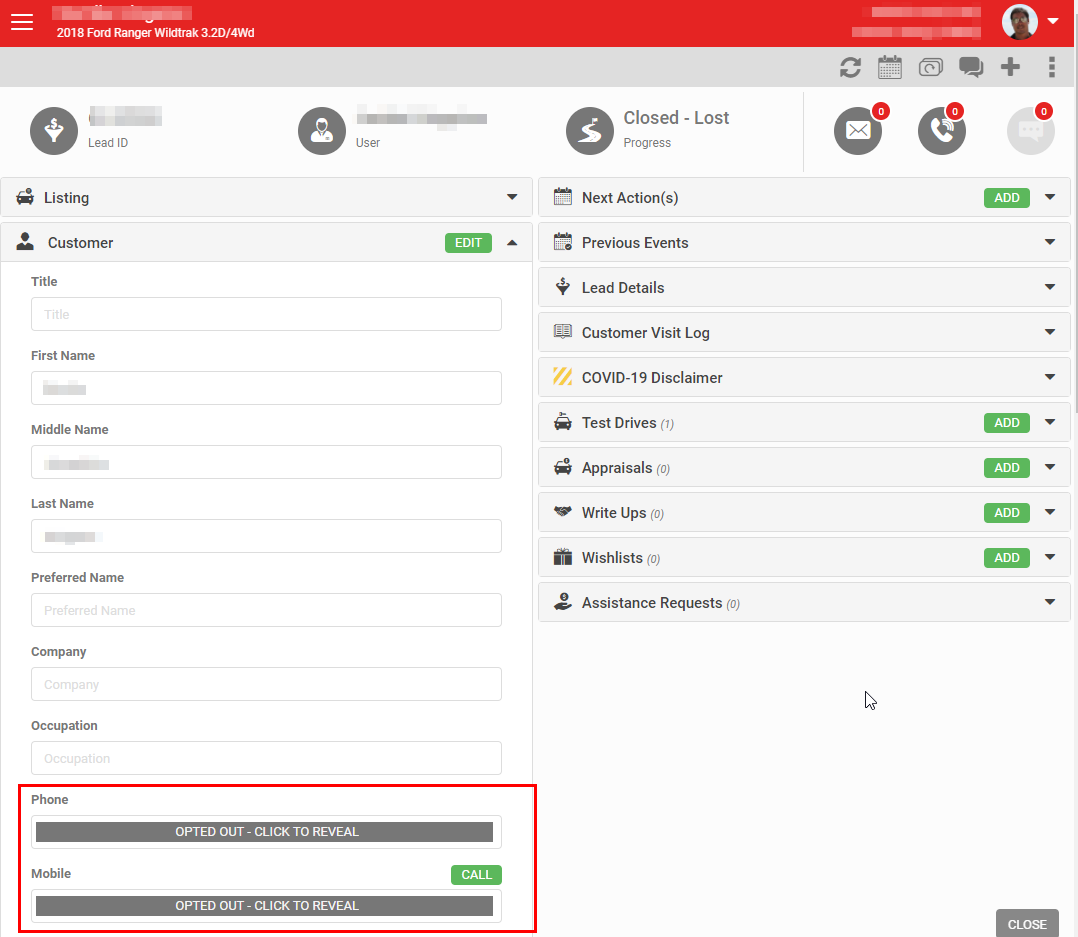Click ADD for Write Ups
The width and height of the screenshot is (1078, 937).
1006,513
